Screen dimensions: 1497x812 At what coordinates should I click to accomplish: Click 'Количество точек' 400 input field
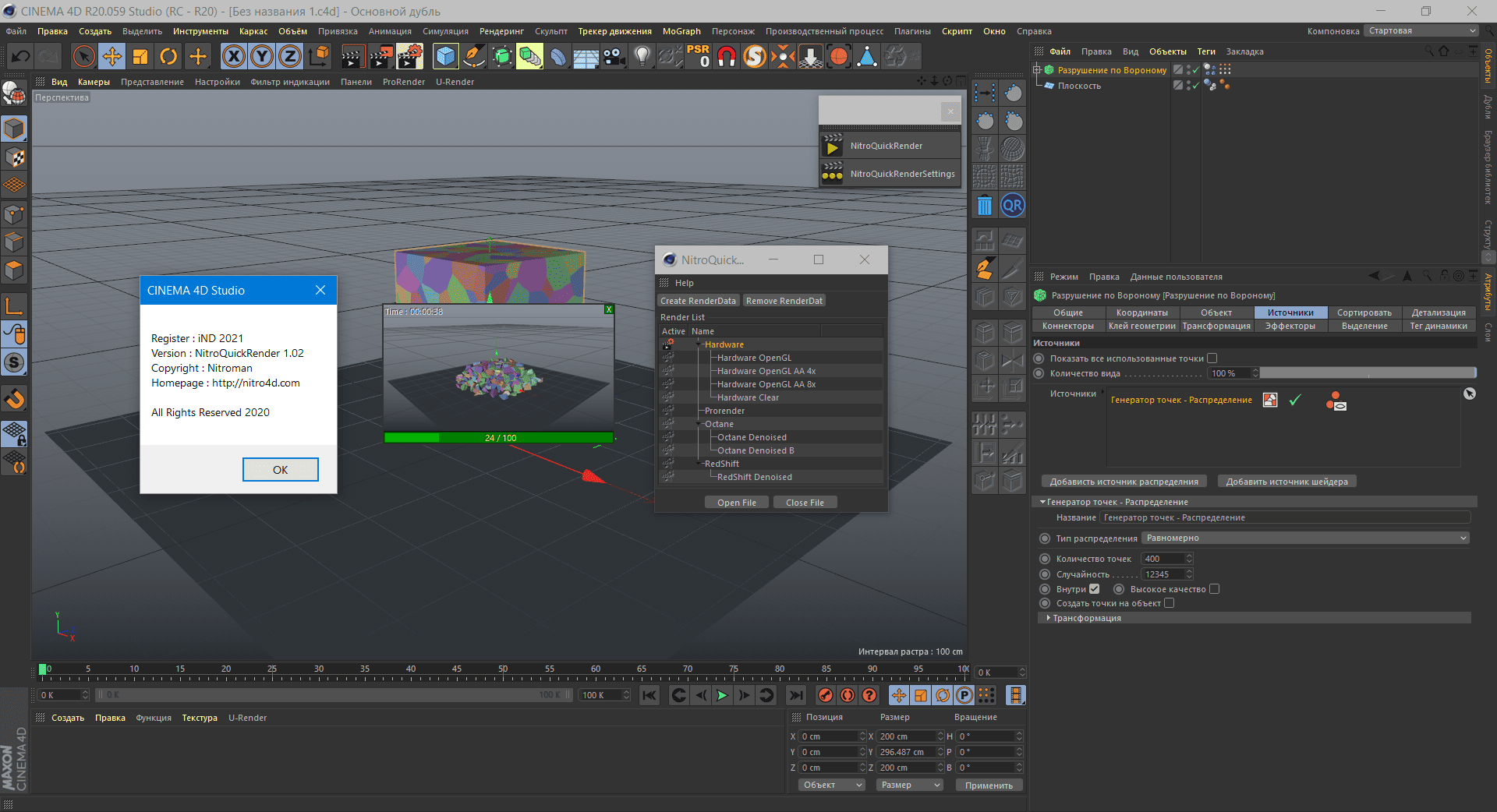pos(1166,559)
